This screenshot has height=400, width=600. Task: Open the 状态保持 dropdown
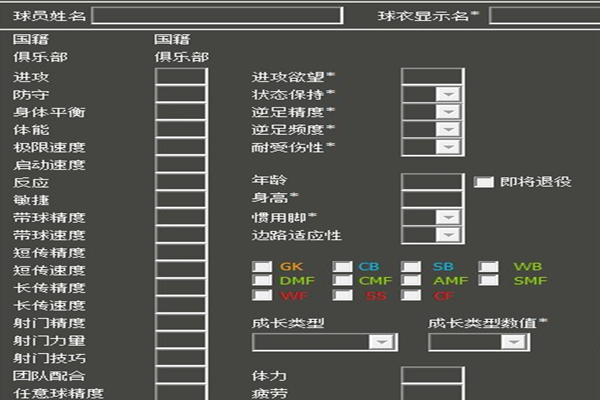point(447,94)
